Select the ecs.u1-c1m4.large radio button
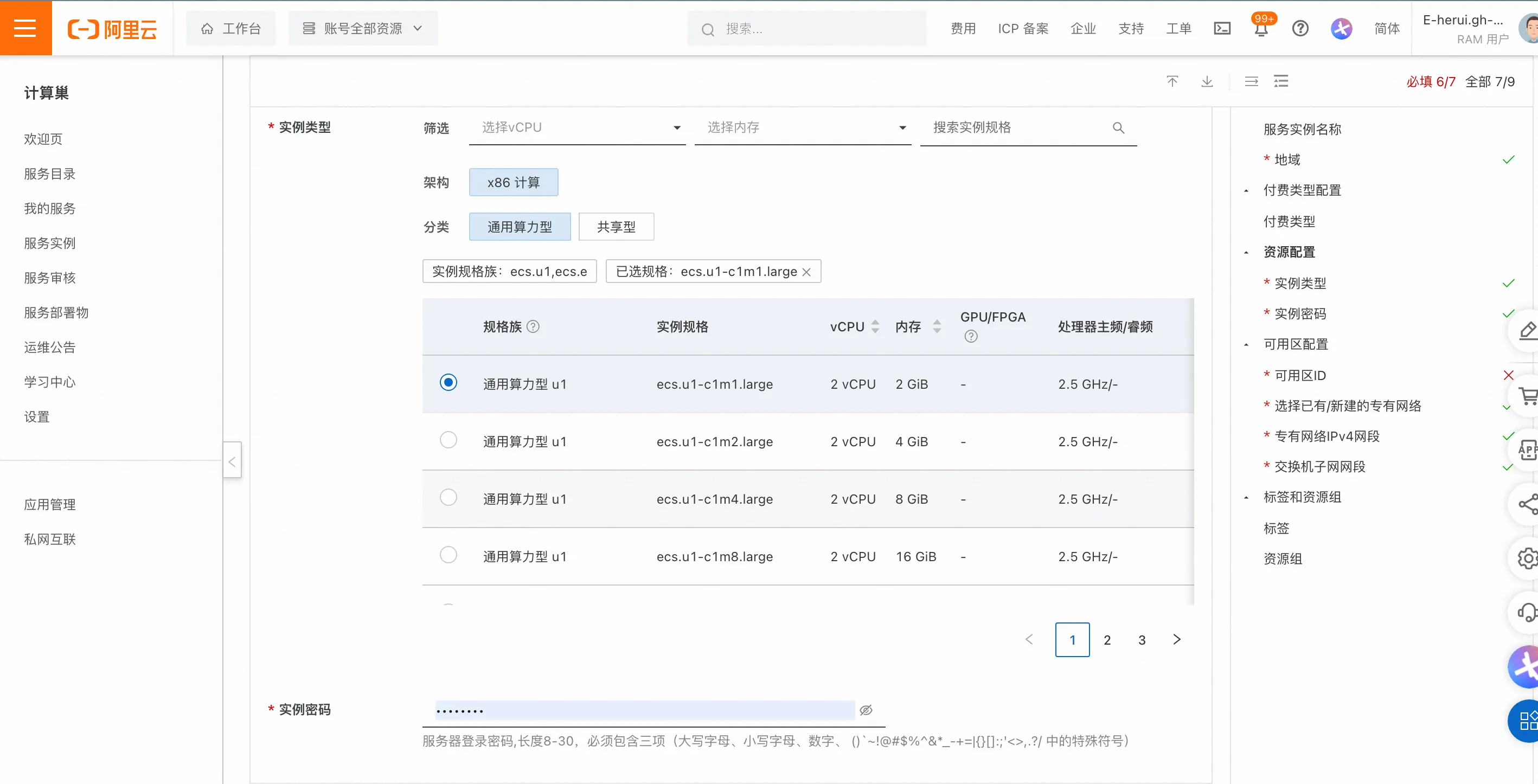The width and height of the screenshot is (1538, 784). pos(448,497)
